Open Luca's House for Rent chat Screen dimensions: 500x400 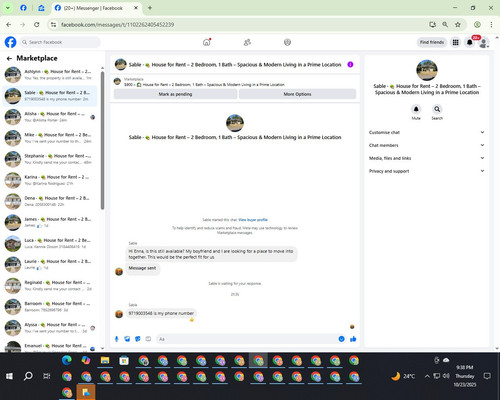pyautogui.click(x=50, y=243)
